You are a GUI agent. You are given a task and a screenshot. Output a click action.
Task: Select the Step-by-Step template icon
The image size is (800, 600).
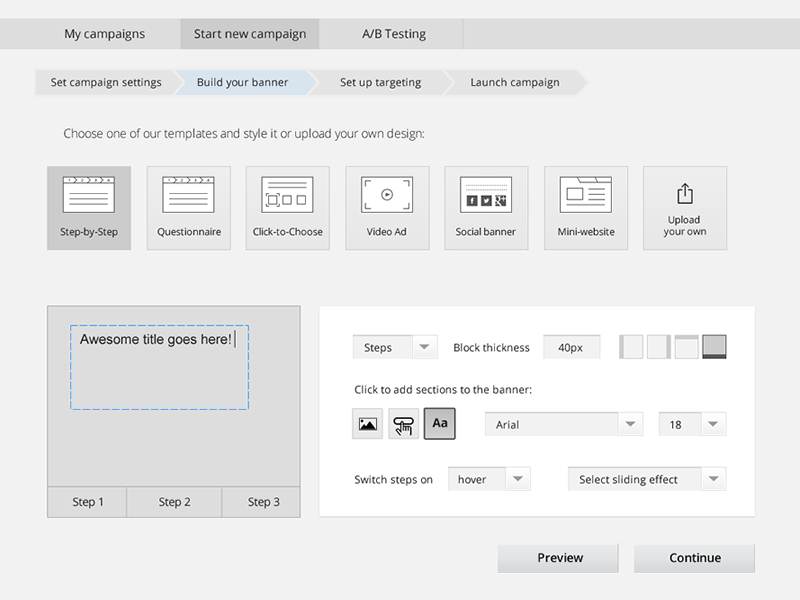coord(89,206)
